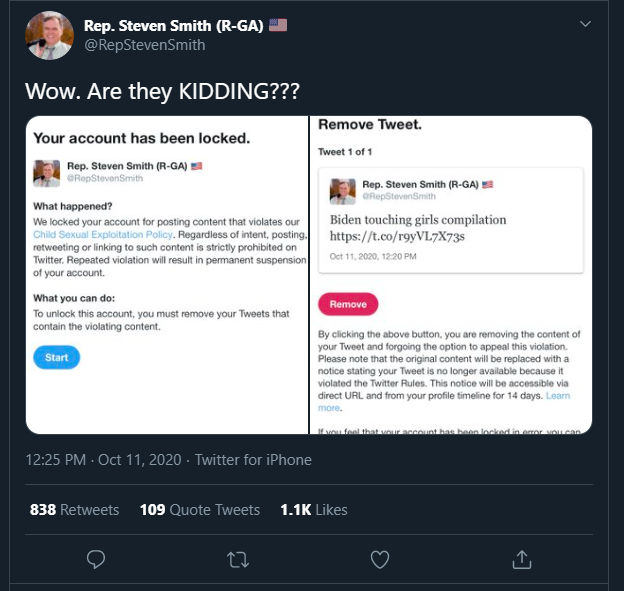
Task: Click the retweet arrows icon
Action: (238, 558)
